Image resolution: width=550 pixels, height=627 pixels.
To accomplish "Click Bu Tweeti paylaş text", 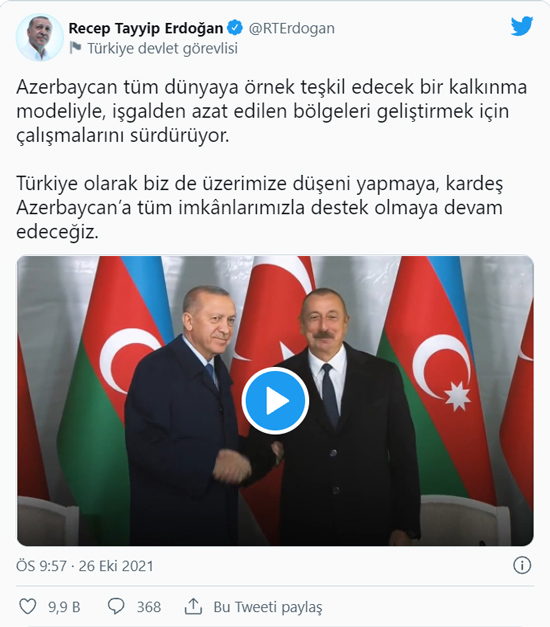I will (268, 607).
